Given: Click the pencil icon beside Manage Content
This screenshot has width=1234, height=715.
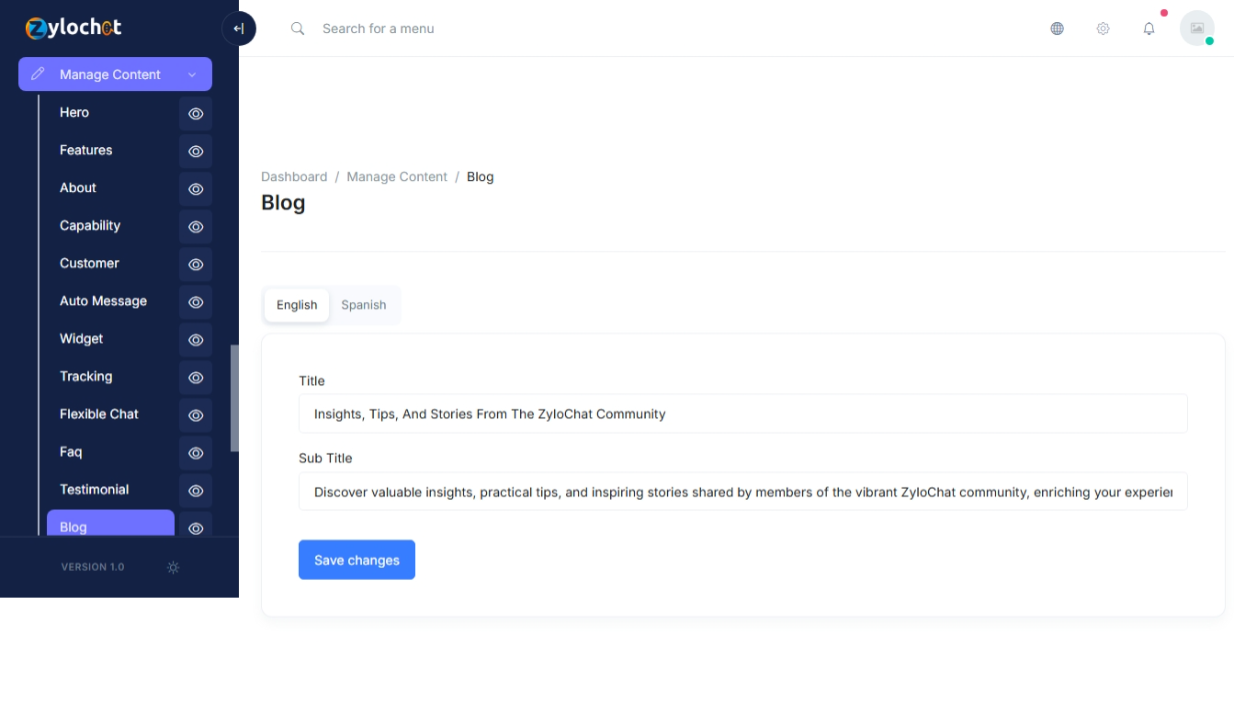Looking at the screenshot, I should (38, 74).
